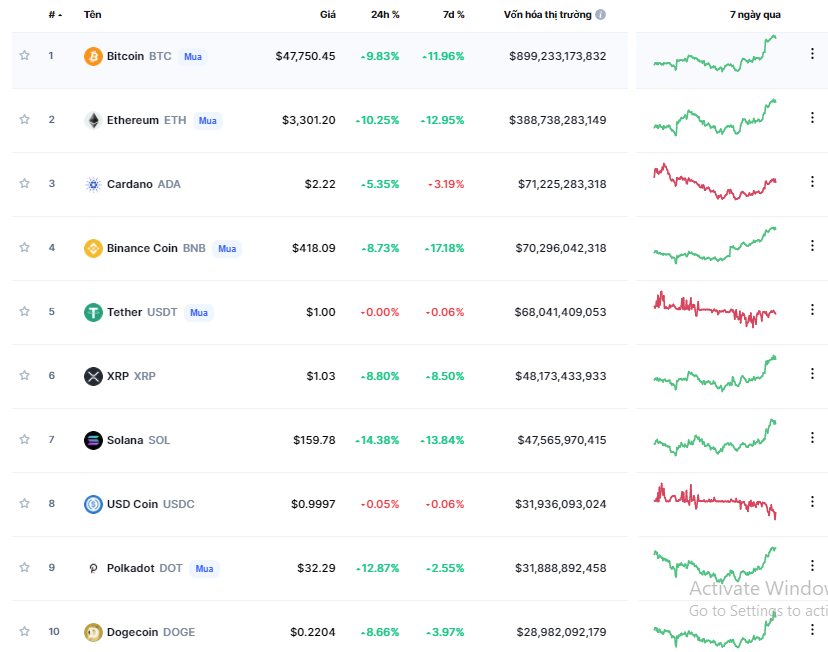Open Polkadot row three-dot menu

(x=812, y=565)
